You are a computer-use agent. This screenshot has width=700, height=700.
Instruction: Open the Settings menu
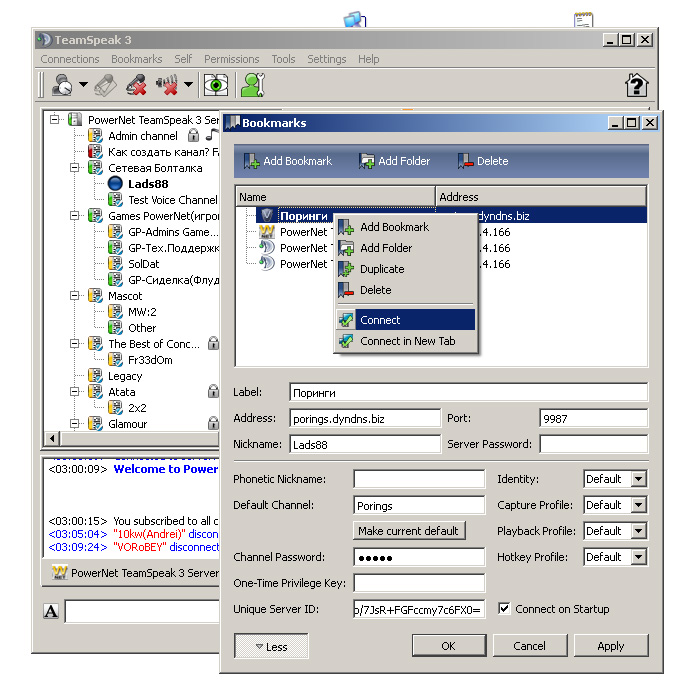coord(326,59)
